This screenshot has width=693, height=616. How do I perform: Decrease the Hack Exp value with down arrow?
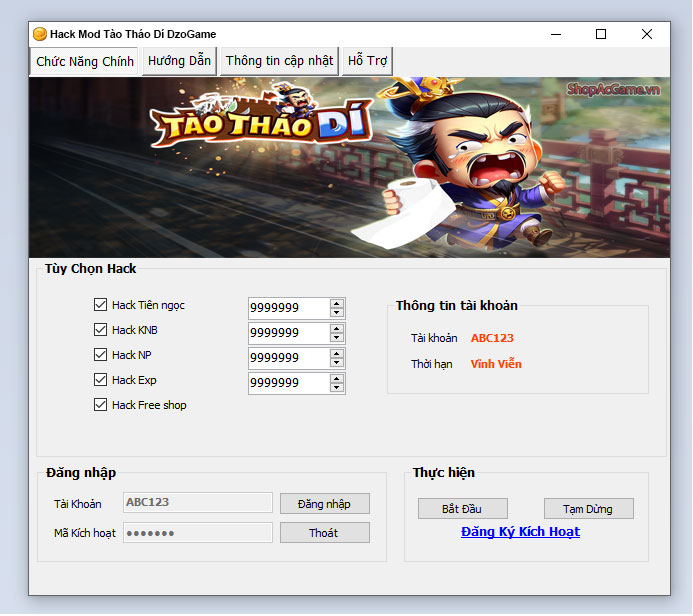tap(337, 388)
